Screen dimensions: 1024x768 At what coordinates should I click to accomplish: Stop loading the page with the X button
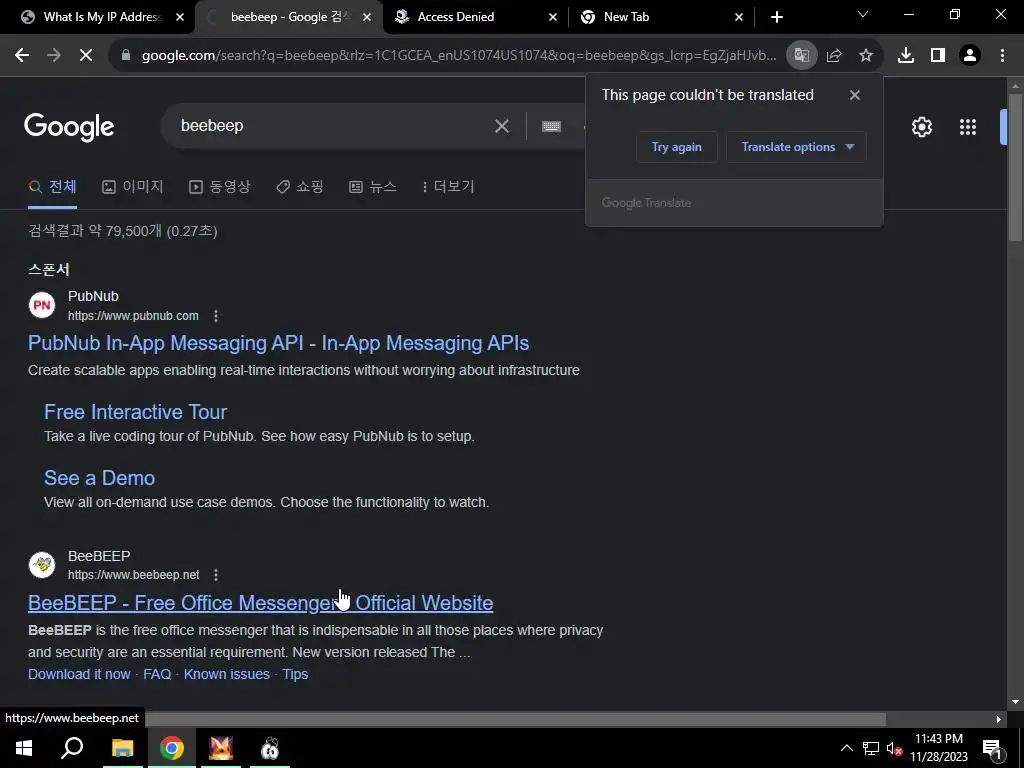coord(86,56)
